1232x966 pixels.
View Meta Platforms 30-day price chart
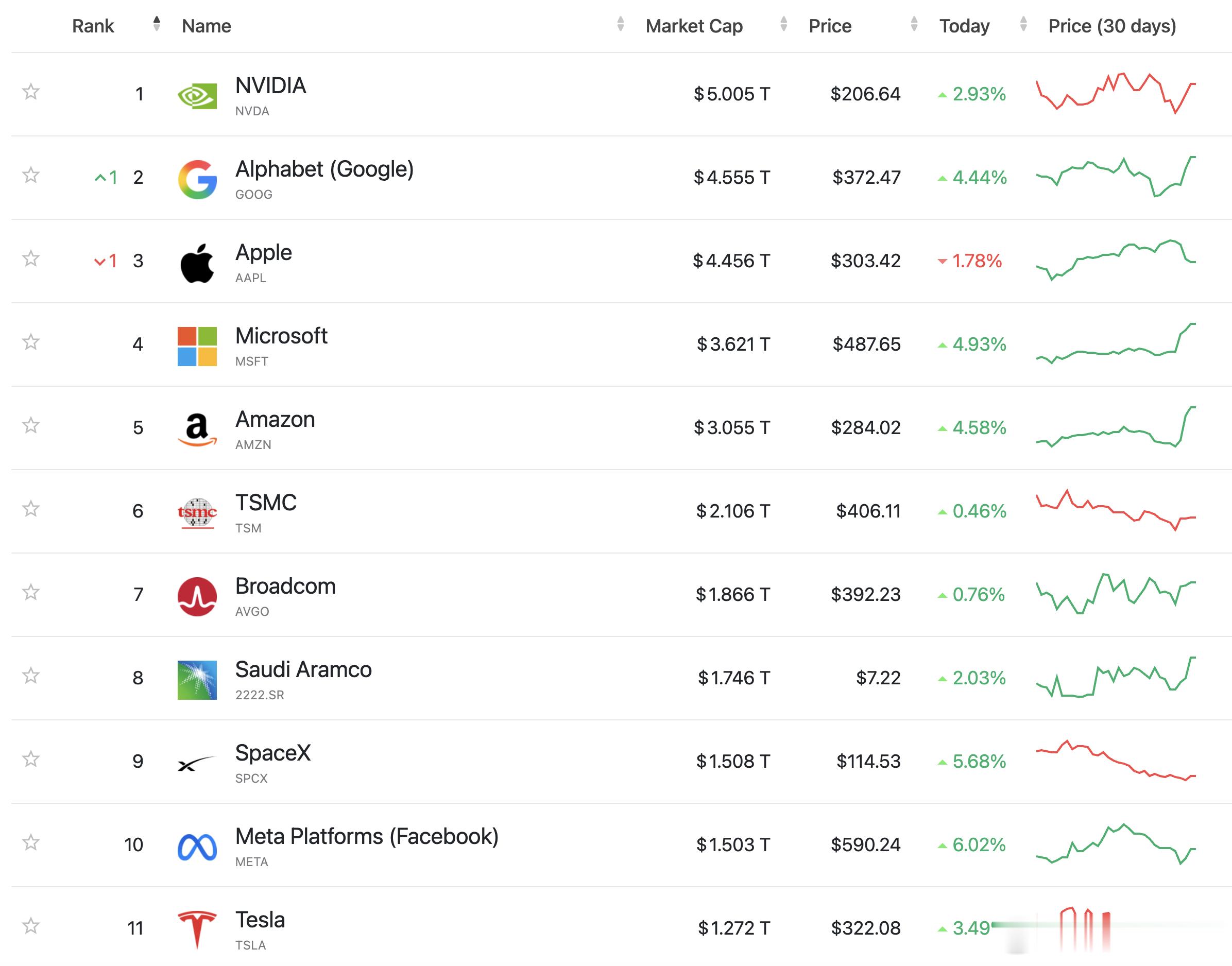(x=1116, y=844)
